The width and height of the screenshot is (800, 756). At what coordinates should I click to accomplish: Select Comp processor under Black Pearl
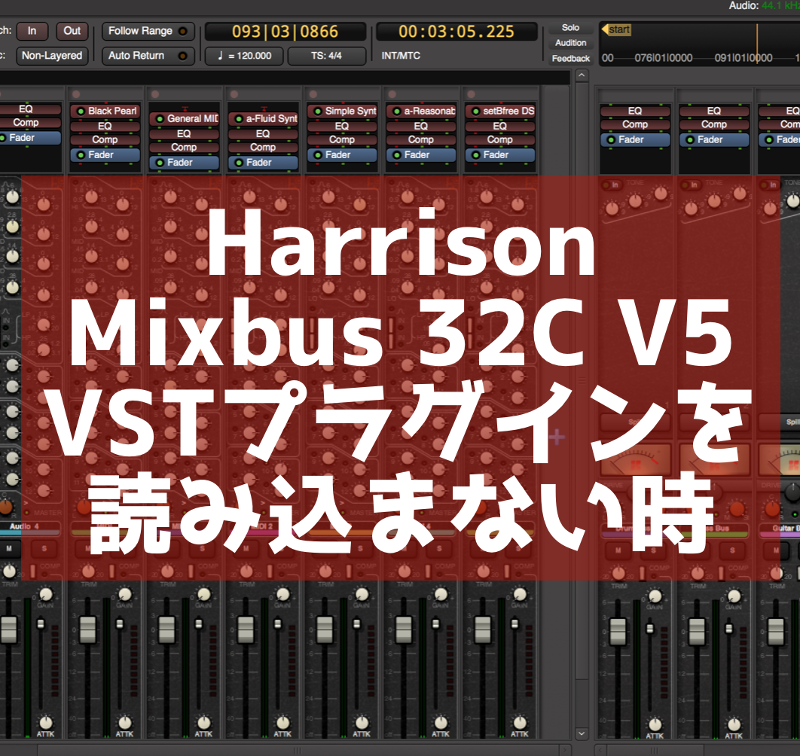coord(105,140)
